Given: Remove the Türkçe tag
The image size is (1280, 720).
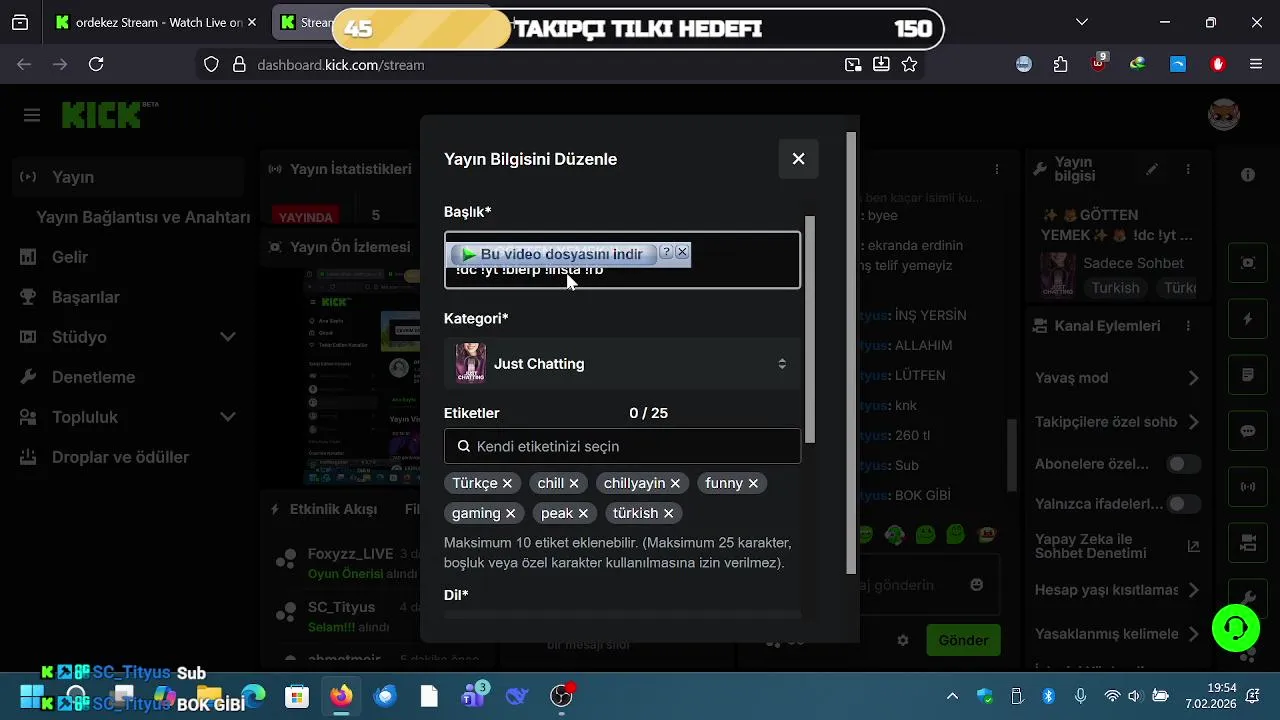Looking at the screenshot, I should point(507,483).
